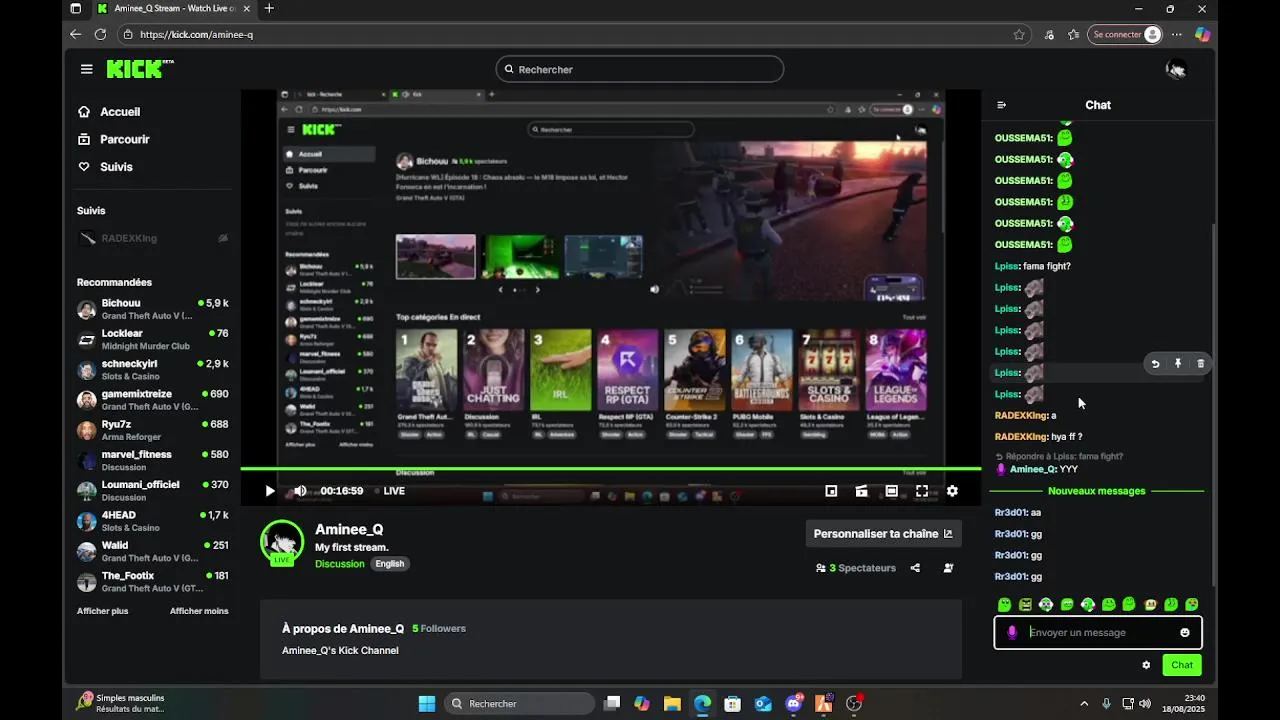This screenshot has width=1280, height=720.
Task: Send message with green Chat button
Action: click(1182, 665)
